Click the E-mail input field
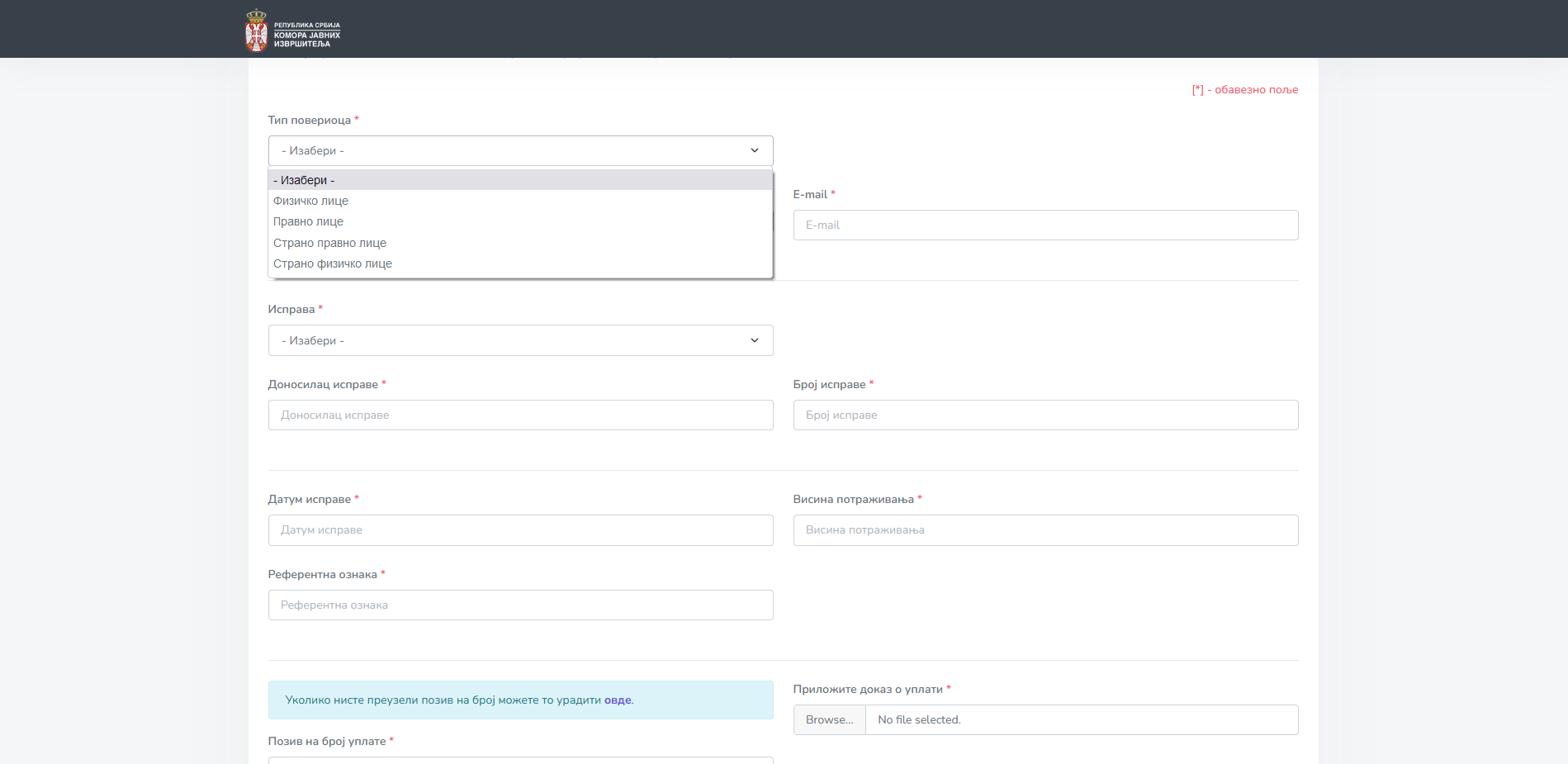 click(1045, 225)
